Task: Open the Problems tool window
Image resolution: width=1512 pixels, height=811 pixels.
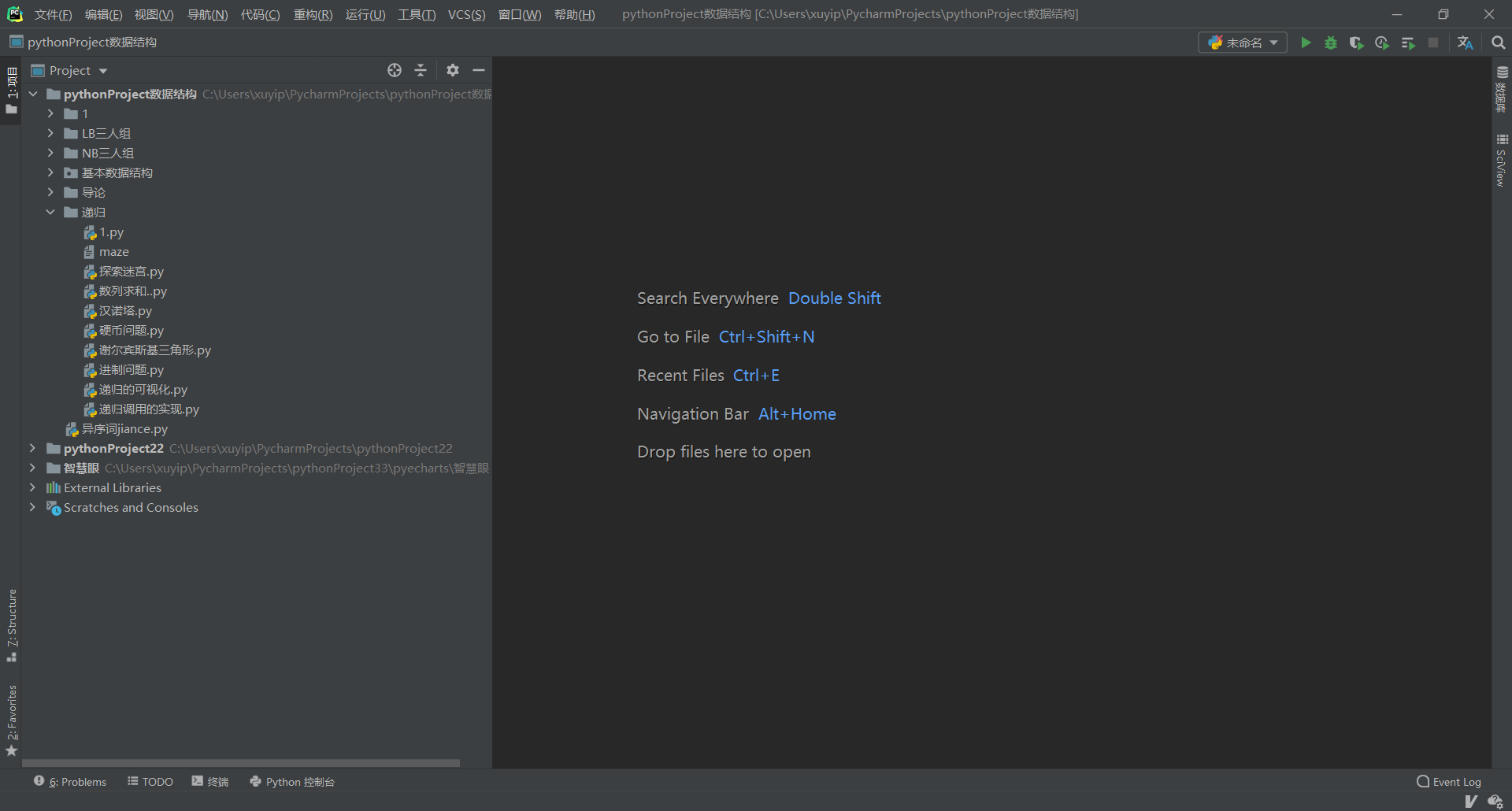Action: point(70,781)
